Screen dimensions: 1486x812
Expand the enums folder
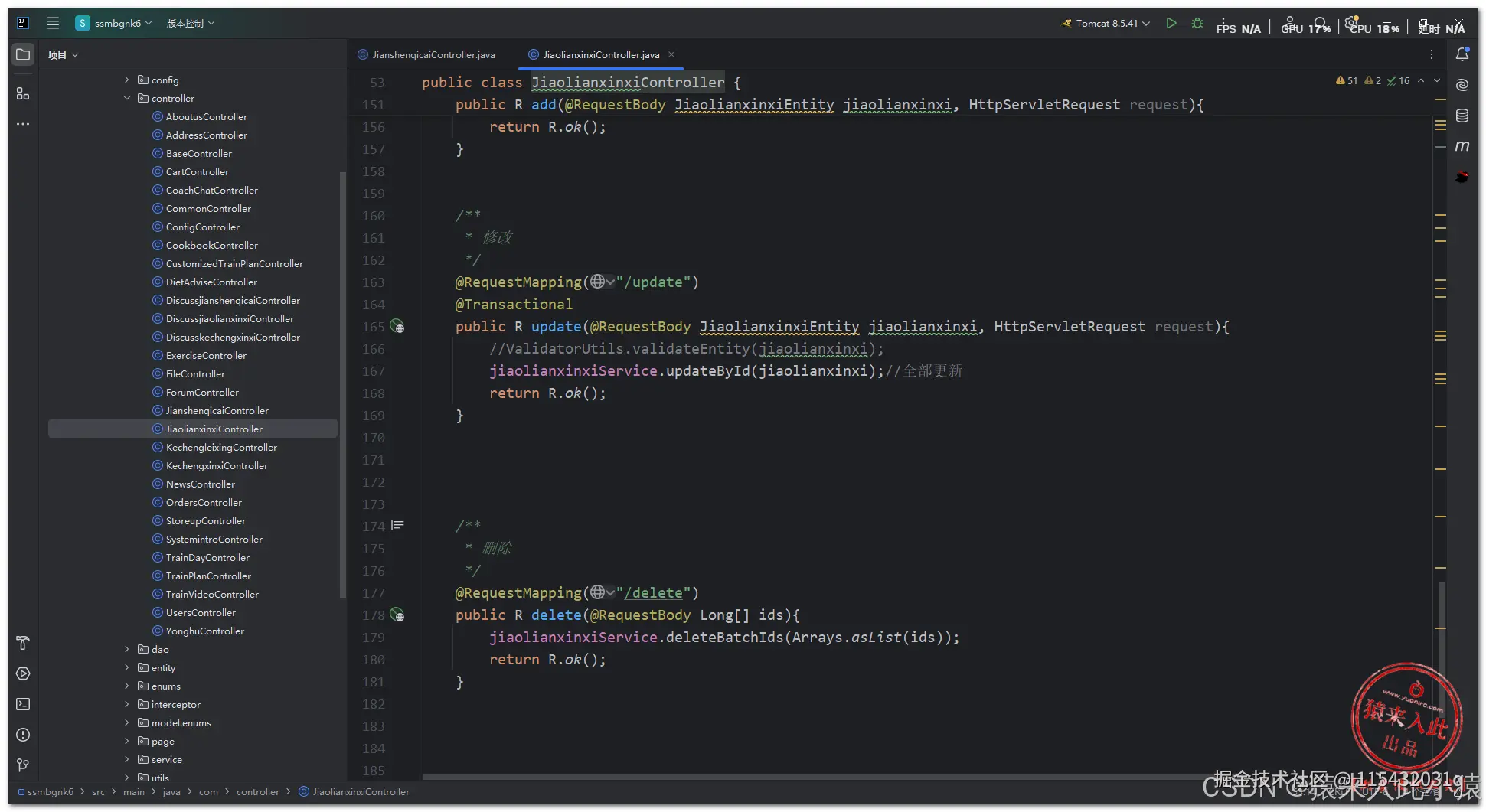tap(127, 686)
